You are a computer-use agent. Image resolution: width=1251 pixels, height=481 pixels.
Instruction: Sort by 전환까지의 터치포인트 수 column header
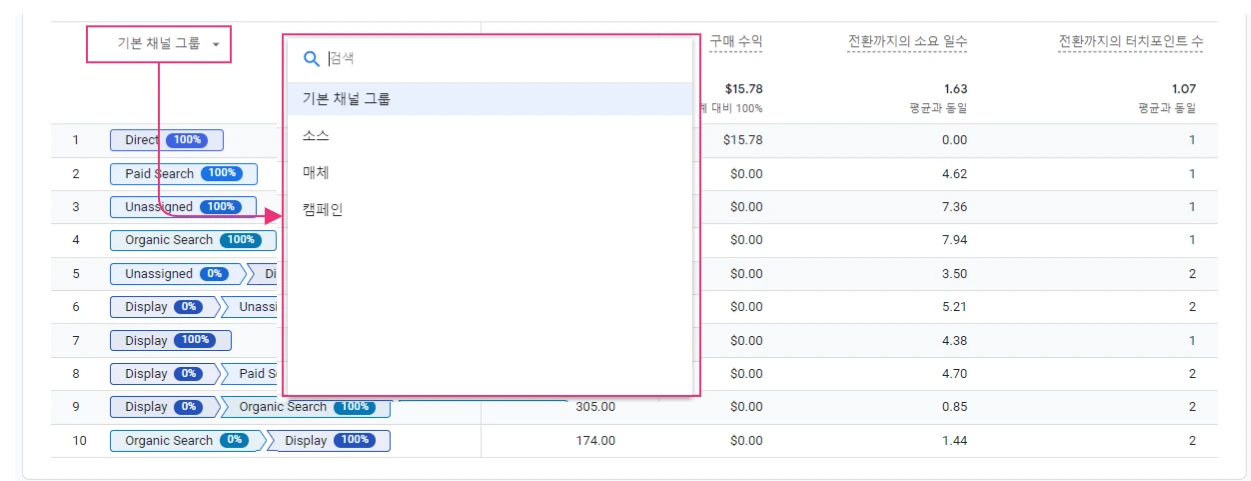point(1131,42)
